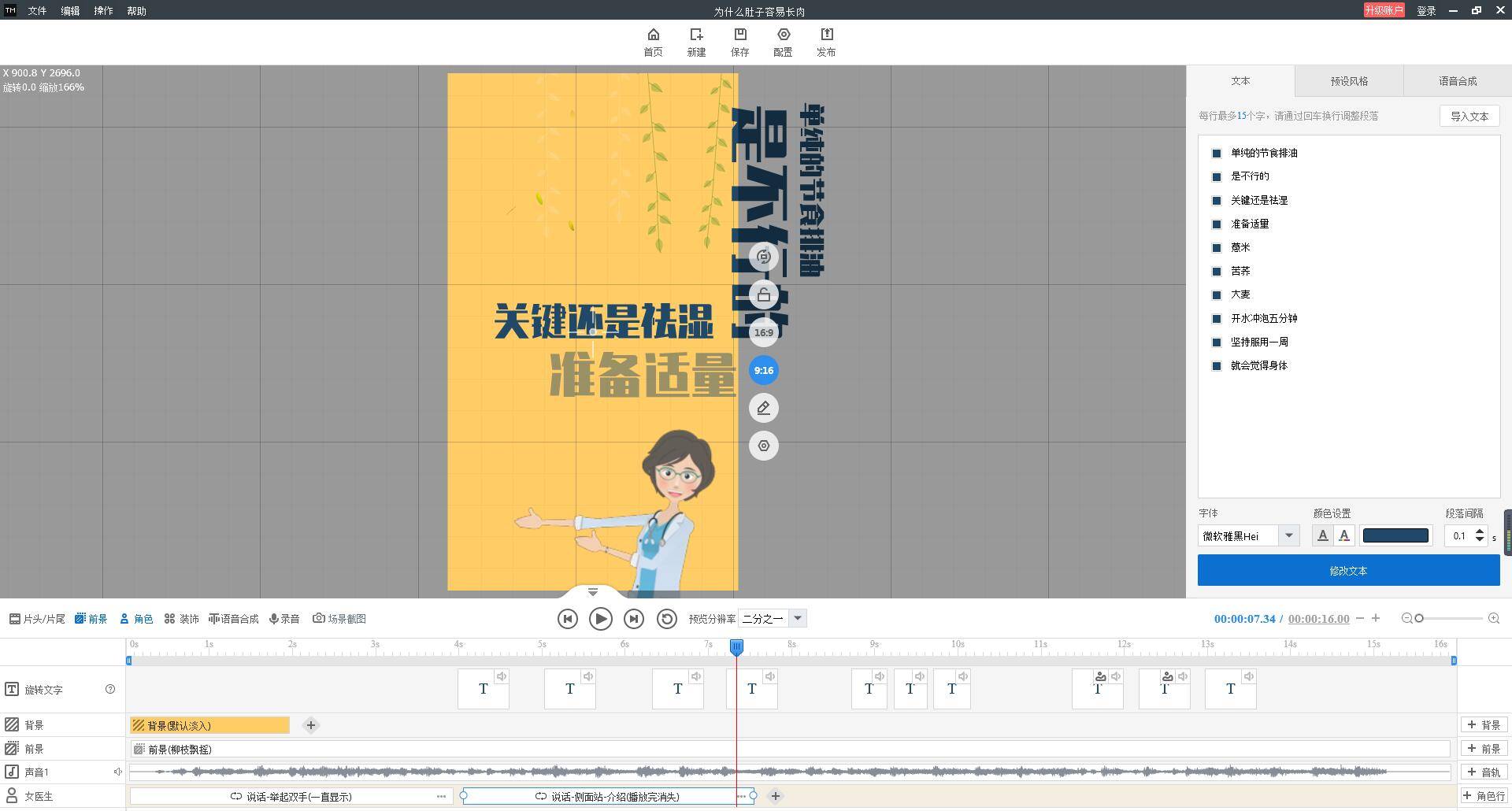Switch to 预设风格 tab
This screenshot has width=1512, height=811.
[x=1348, y=81]
